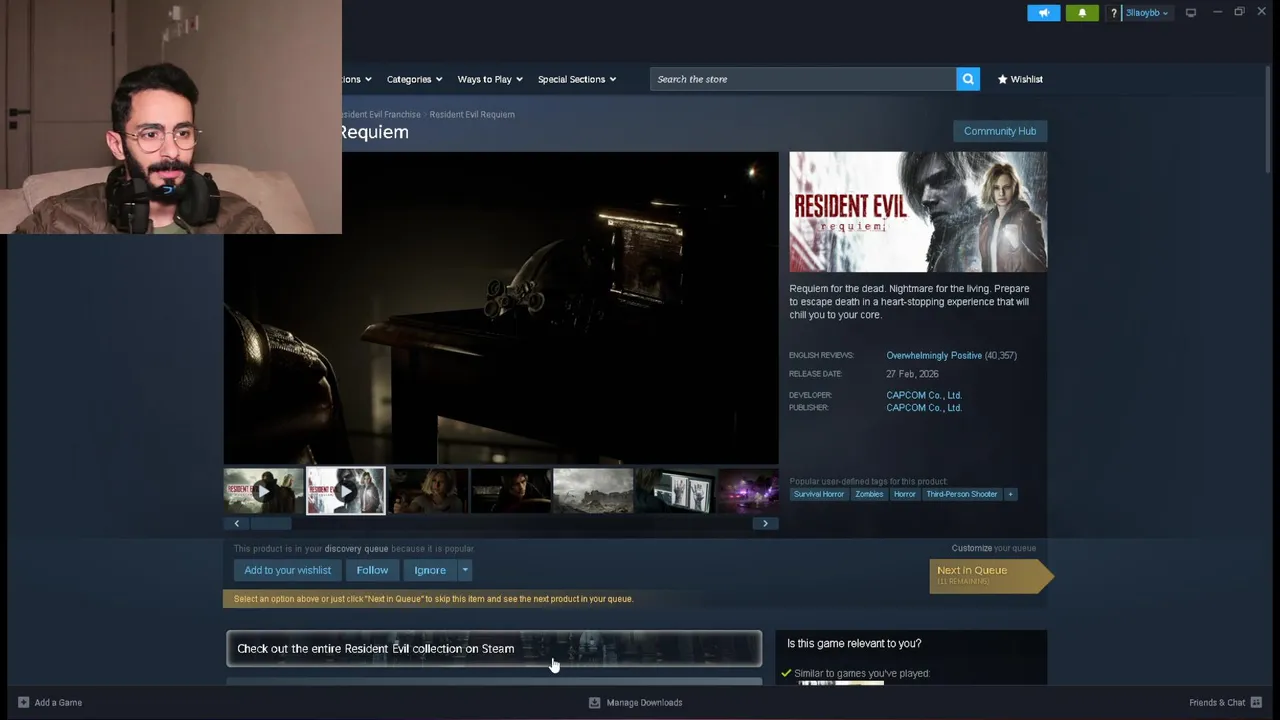Click the Resident Evil Requiem breadcrumb
1280x720 pixels.
pyautogui.click(x=472, y=114)
